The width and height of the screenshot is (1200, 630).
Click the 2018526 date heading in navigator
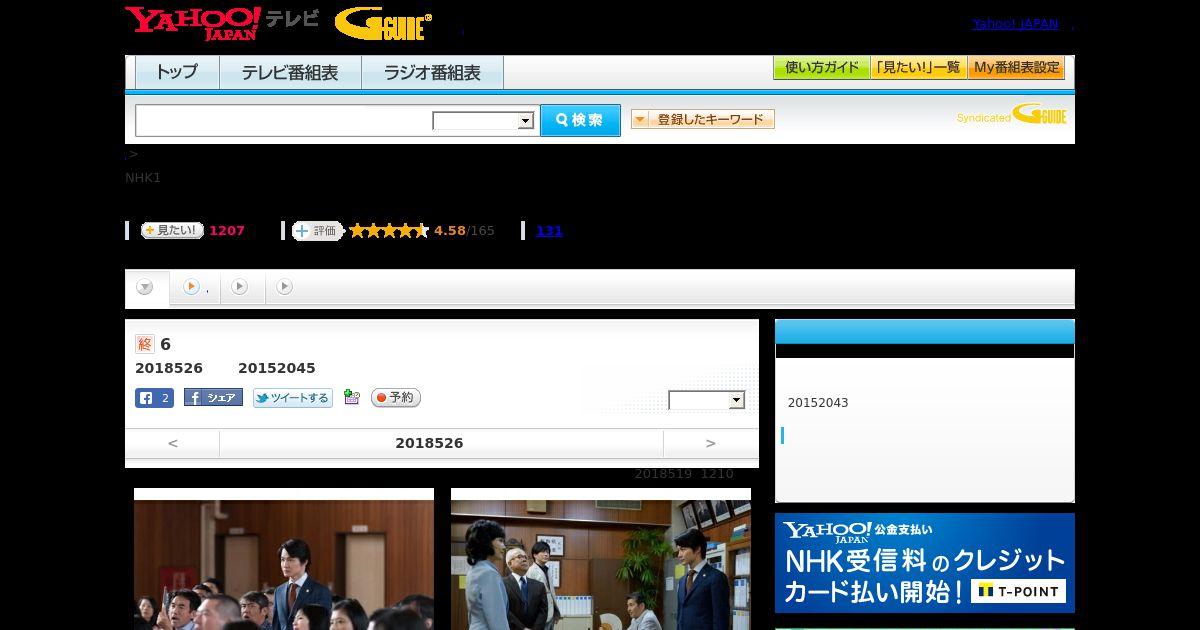(x=429, y=443)
